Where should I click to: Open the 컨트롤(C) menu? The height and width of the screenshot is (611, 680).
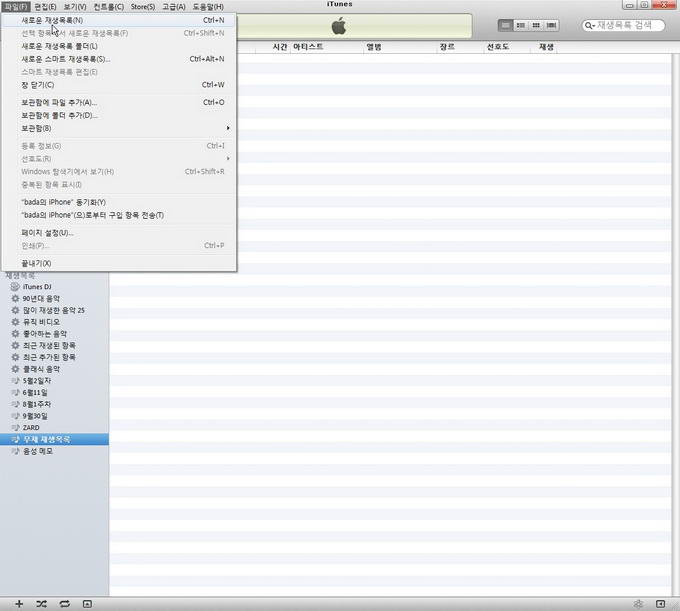[x=108, y=7]
